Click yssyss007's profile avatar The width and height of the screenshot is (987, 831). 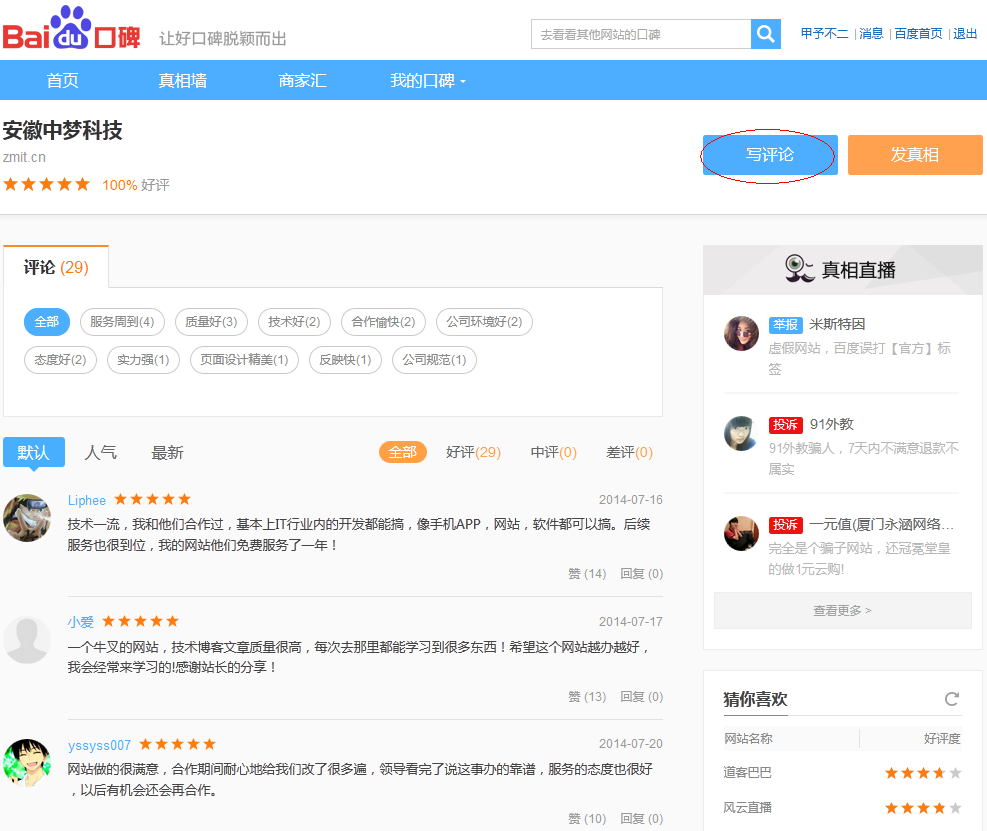click(27, 763)
